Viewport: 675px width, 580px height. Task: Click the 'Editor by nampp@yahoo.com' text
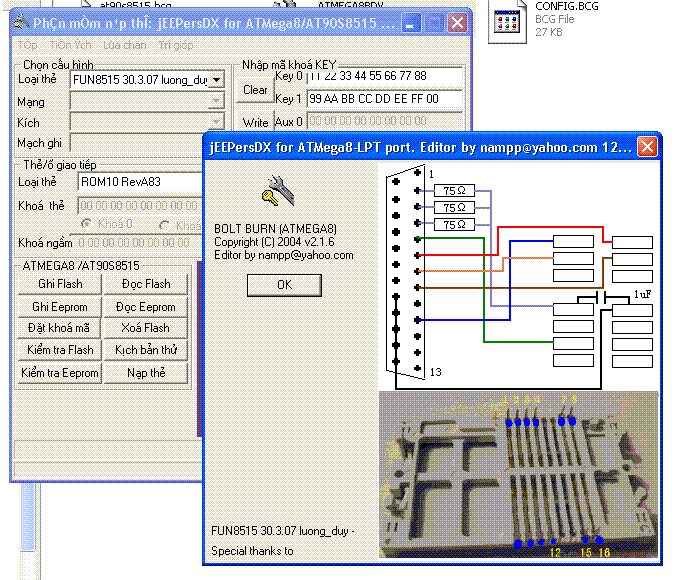tap(284, 255)
